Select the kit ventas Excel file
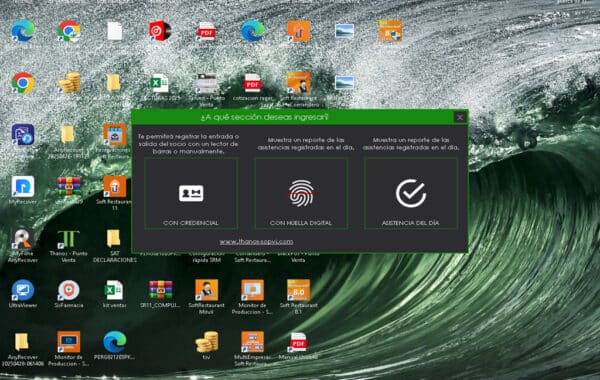 click(x=114, y=294)
